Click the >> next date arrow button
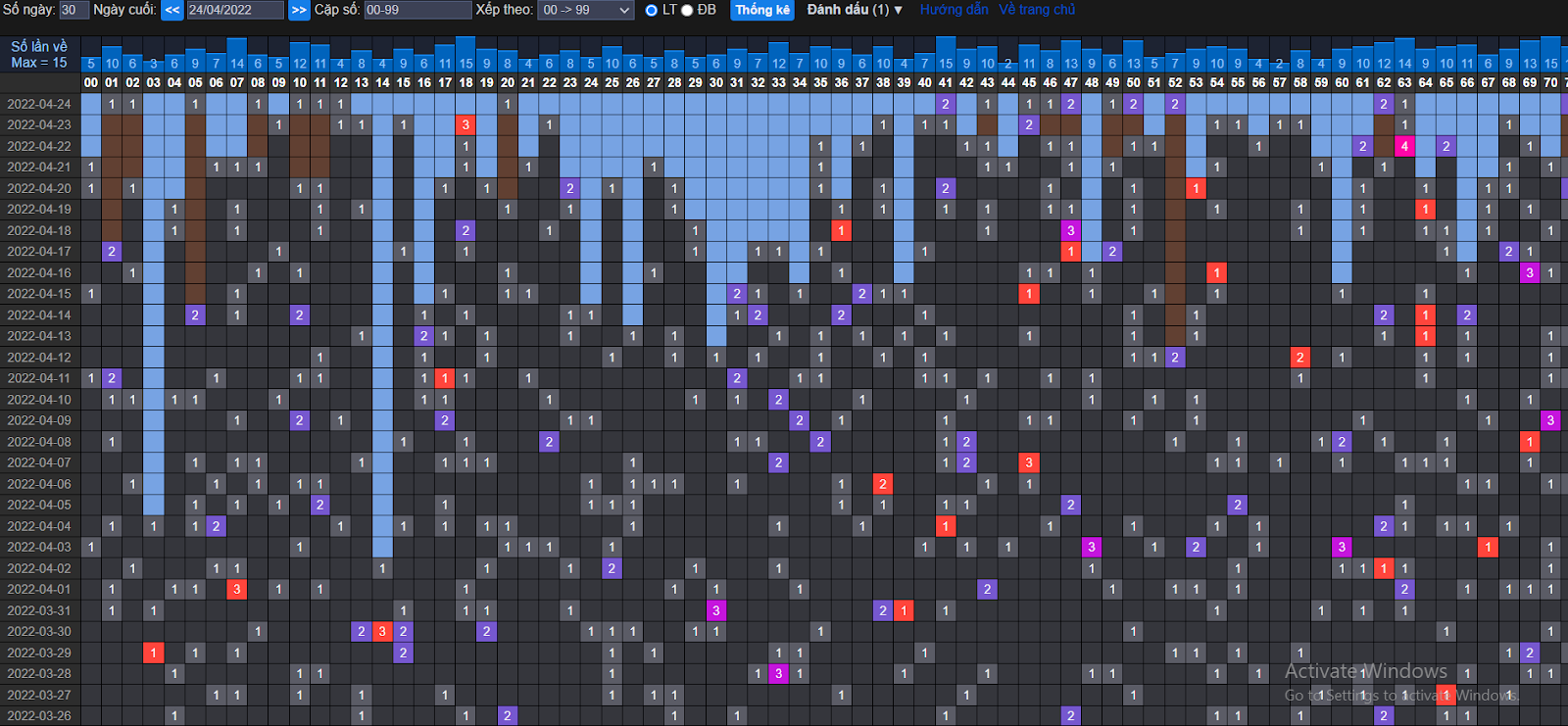This screenshot has width=1568, height=726. point(299,10)
